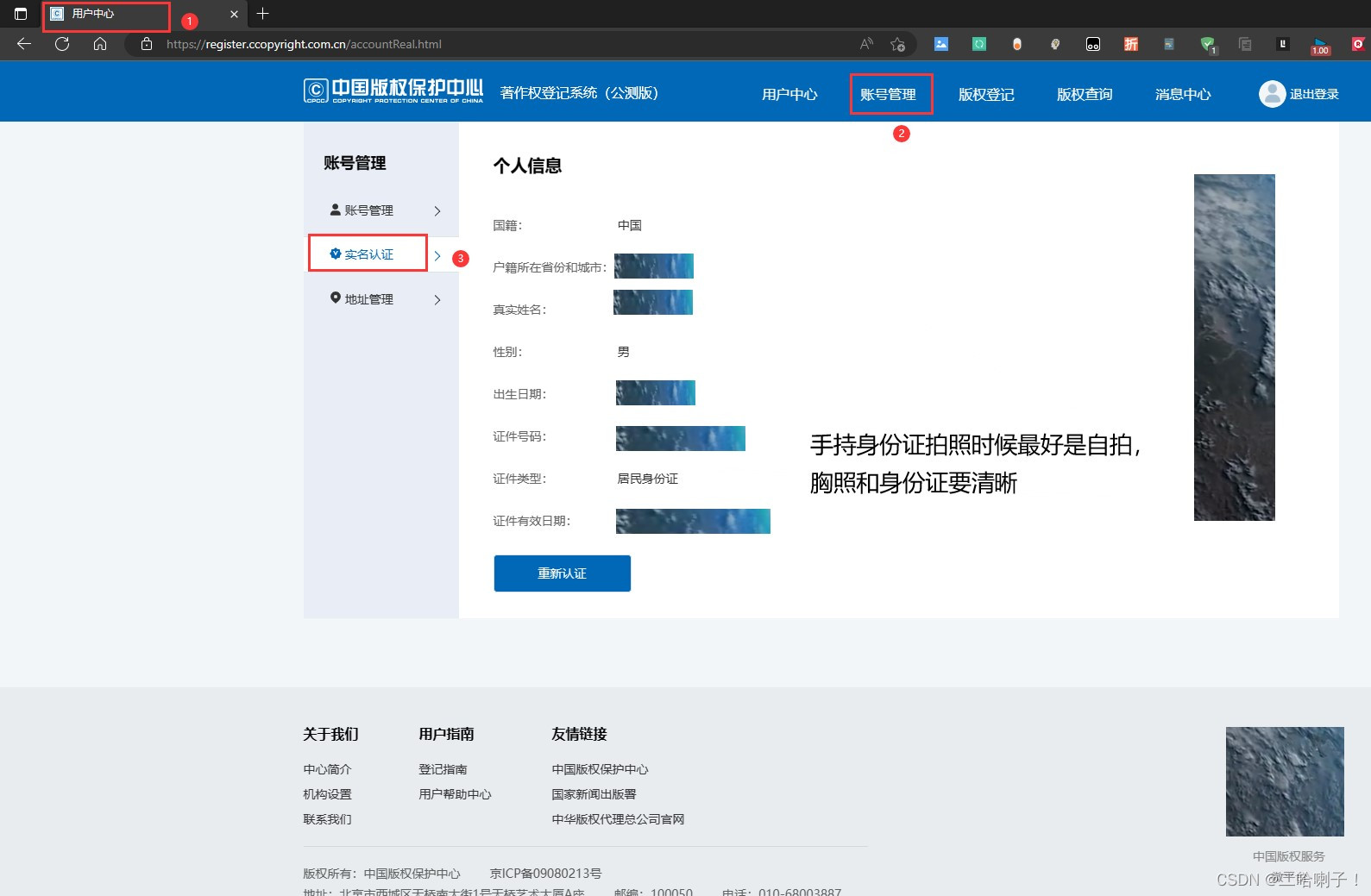Open 消息中心 in the top navigation
This screenshot has width=1371, height=896.
pos(1183,94)
